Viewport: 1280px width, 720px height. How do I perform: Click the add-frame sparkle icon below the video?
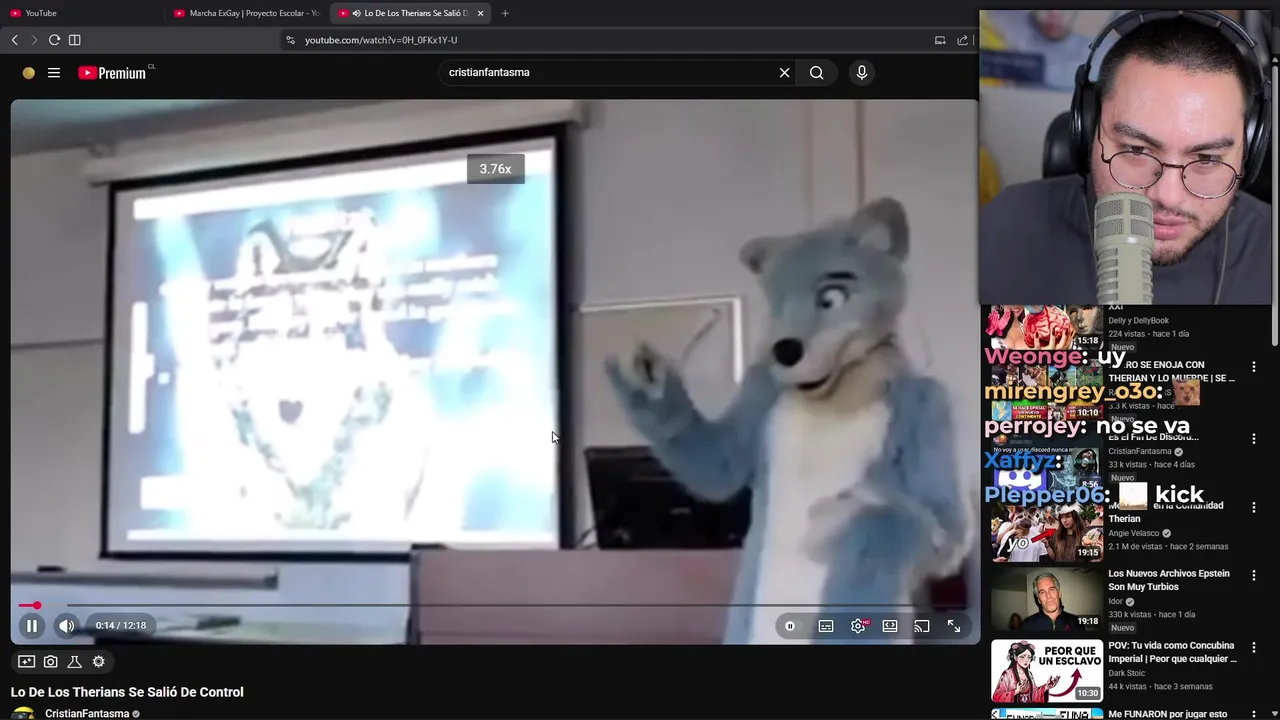27,662
